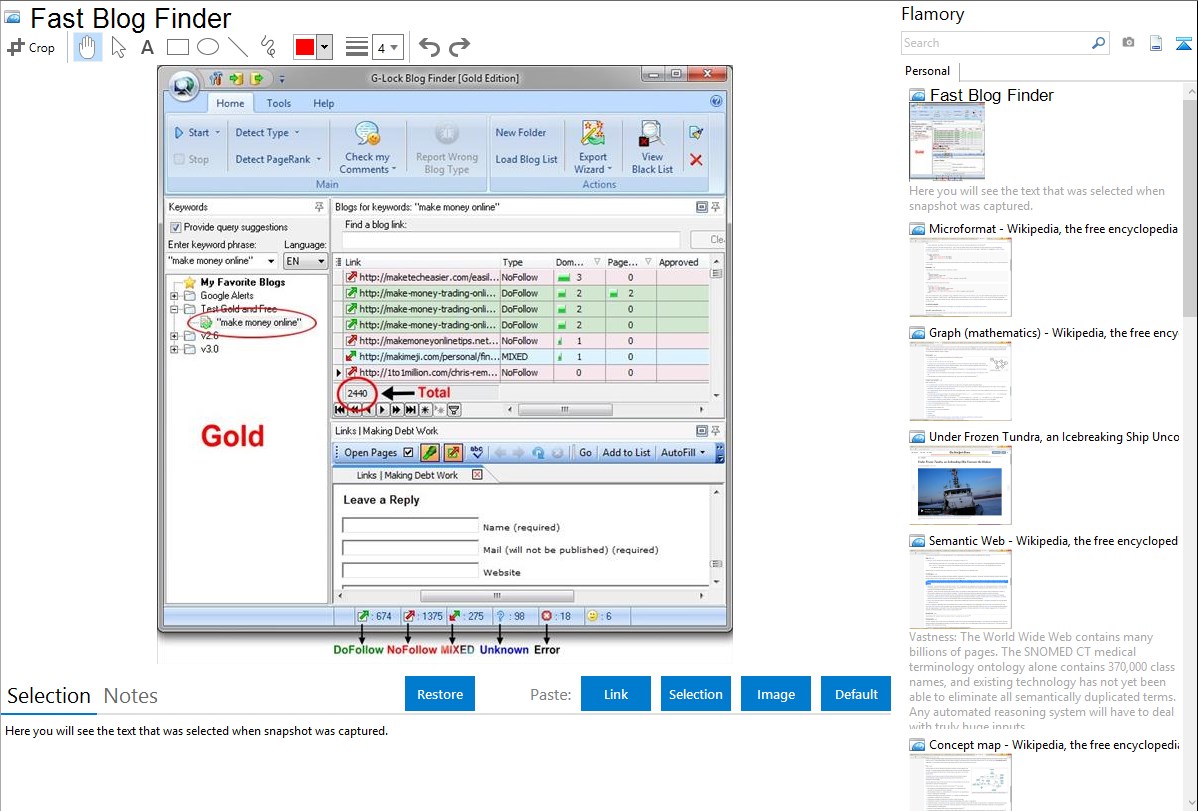
Task: Select the straight line tool
Action: 238,47
